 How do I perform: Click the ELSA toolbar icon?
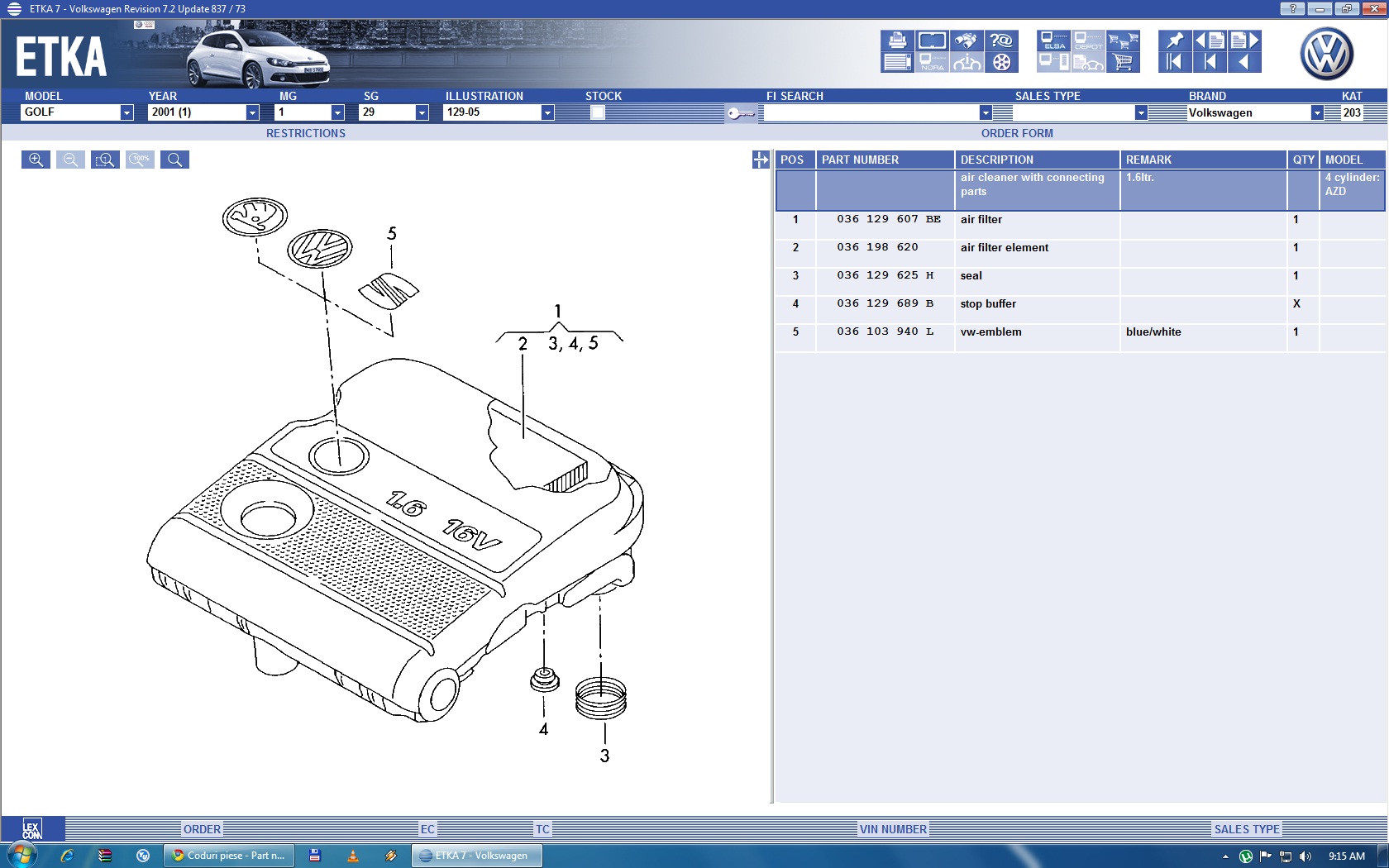pos(1053,41)
